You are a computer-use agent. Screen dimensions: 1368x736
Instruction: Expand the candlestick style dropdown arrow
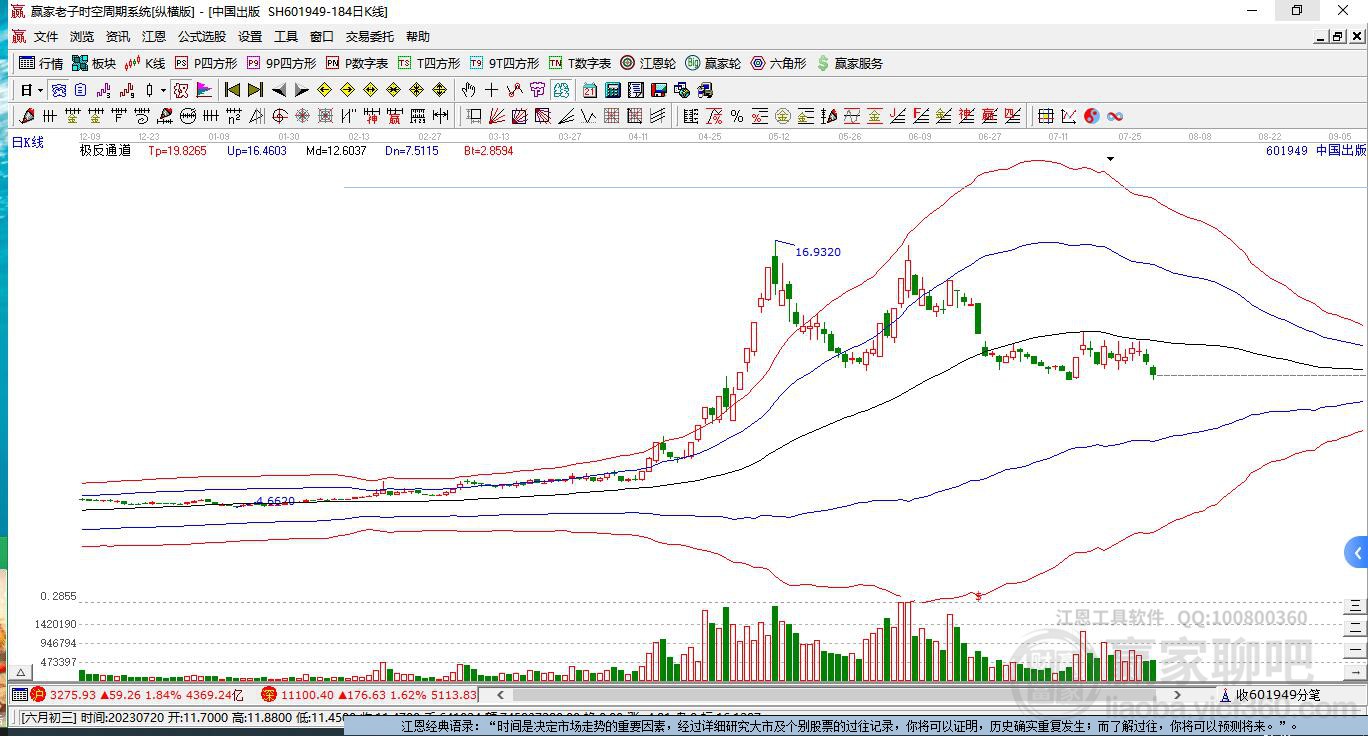tap(163, 90)
